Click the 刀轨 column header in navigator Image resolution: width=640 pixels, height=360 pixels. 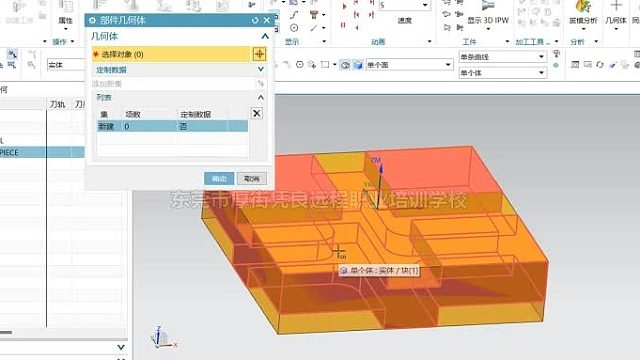coord(58,104)
